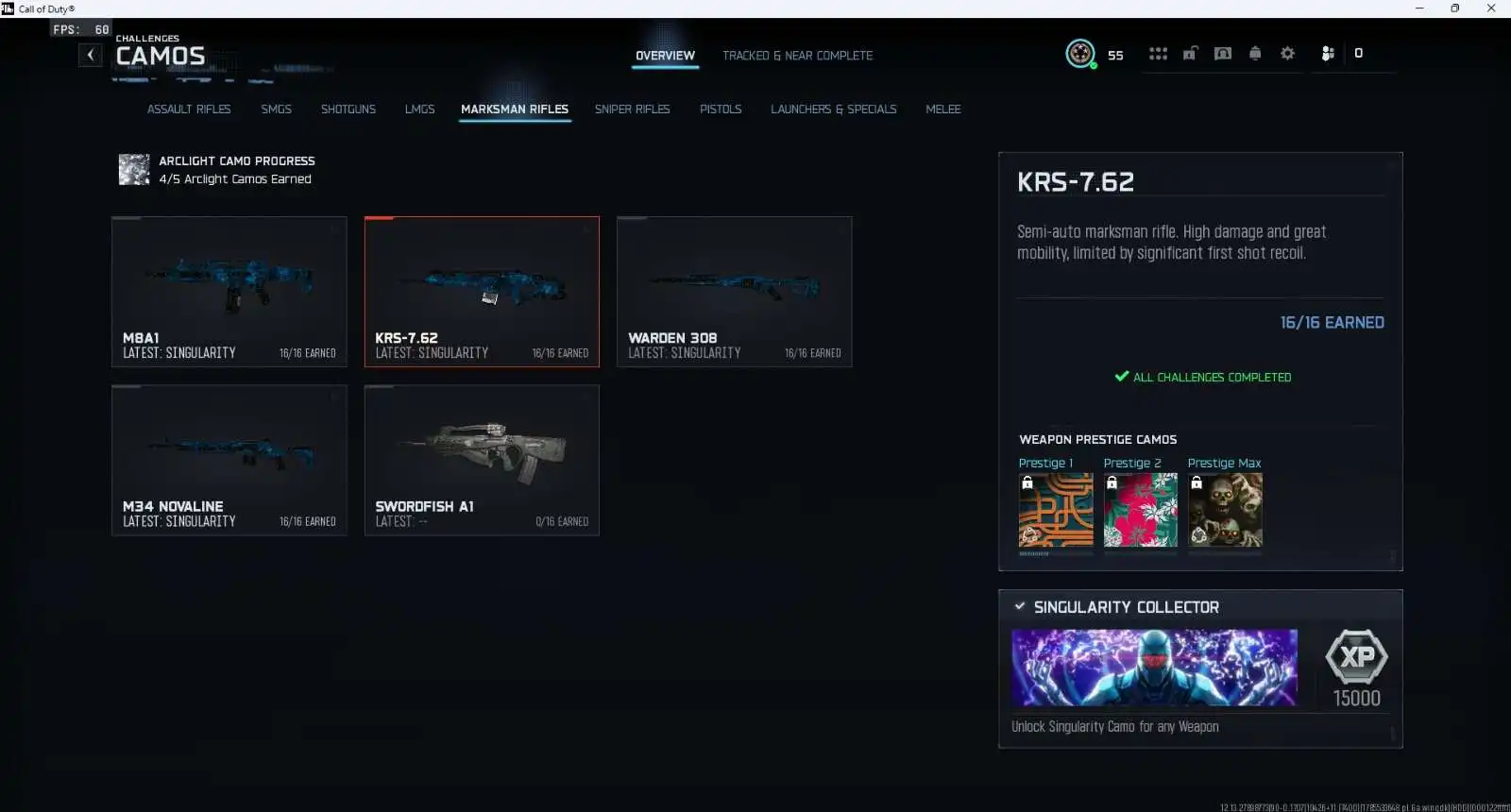Select the Prestige 1 camo swatch
The image size is (1511, 812).
point(1056,510)
